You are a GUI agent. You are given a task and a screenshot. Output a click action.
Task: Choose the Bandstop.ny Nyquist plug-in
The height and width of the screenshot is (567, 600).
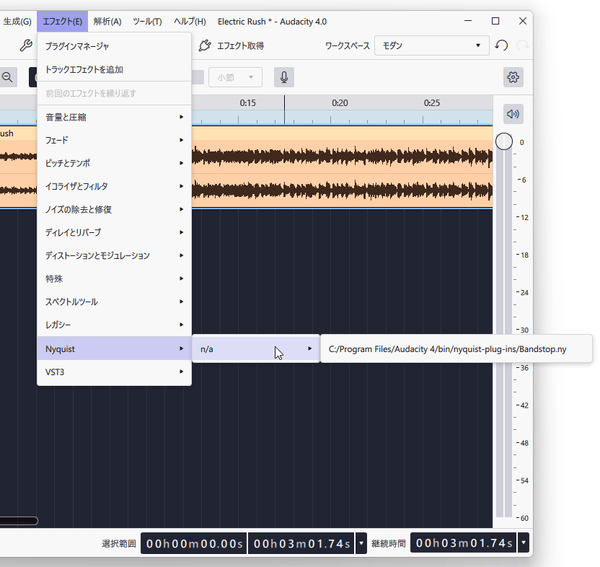point(456,349)
